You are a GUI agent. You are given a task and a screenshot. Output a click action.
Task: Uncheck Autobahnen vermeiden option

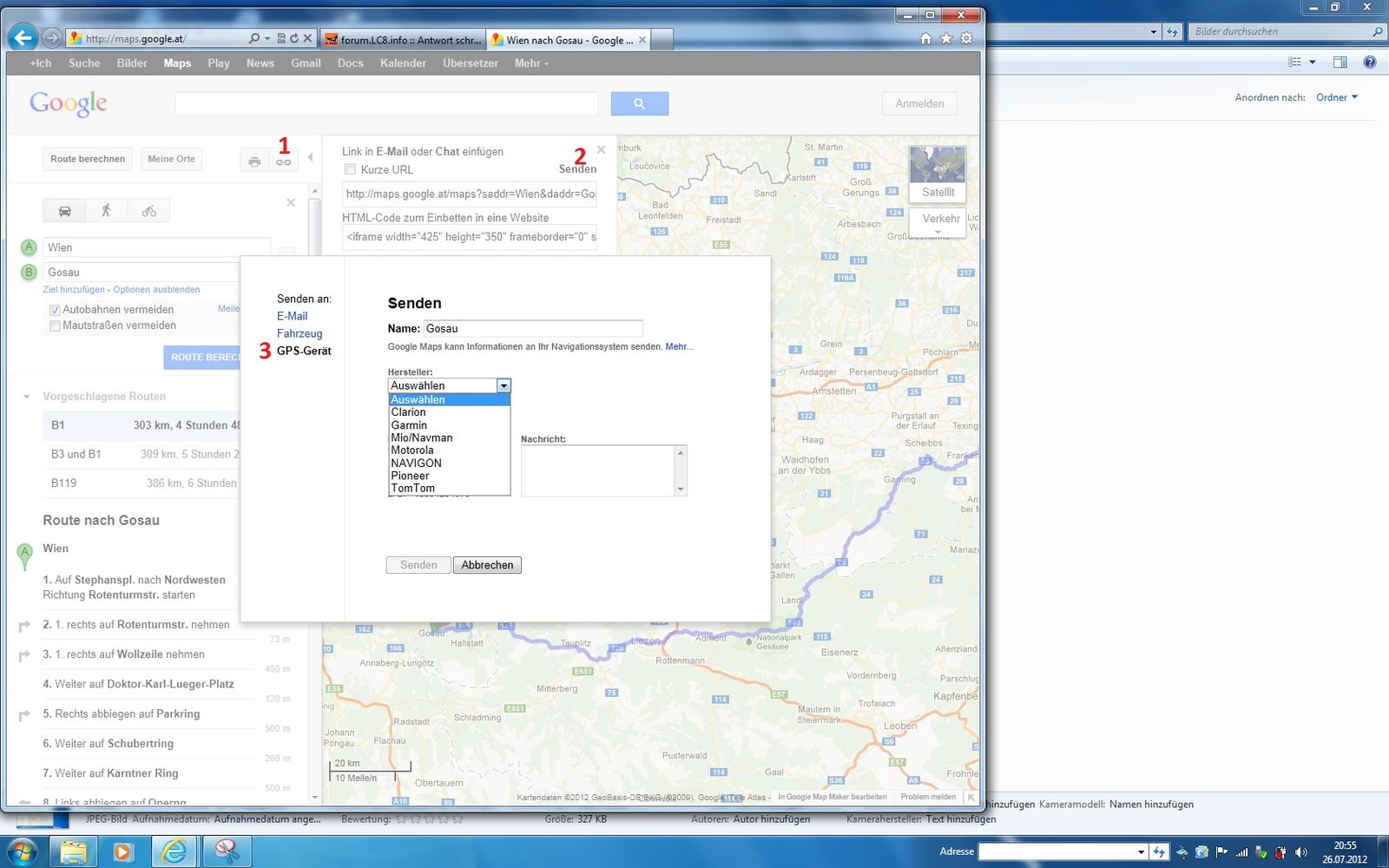click(x=55, y=310)
